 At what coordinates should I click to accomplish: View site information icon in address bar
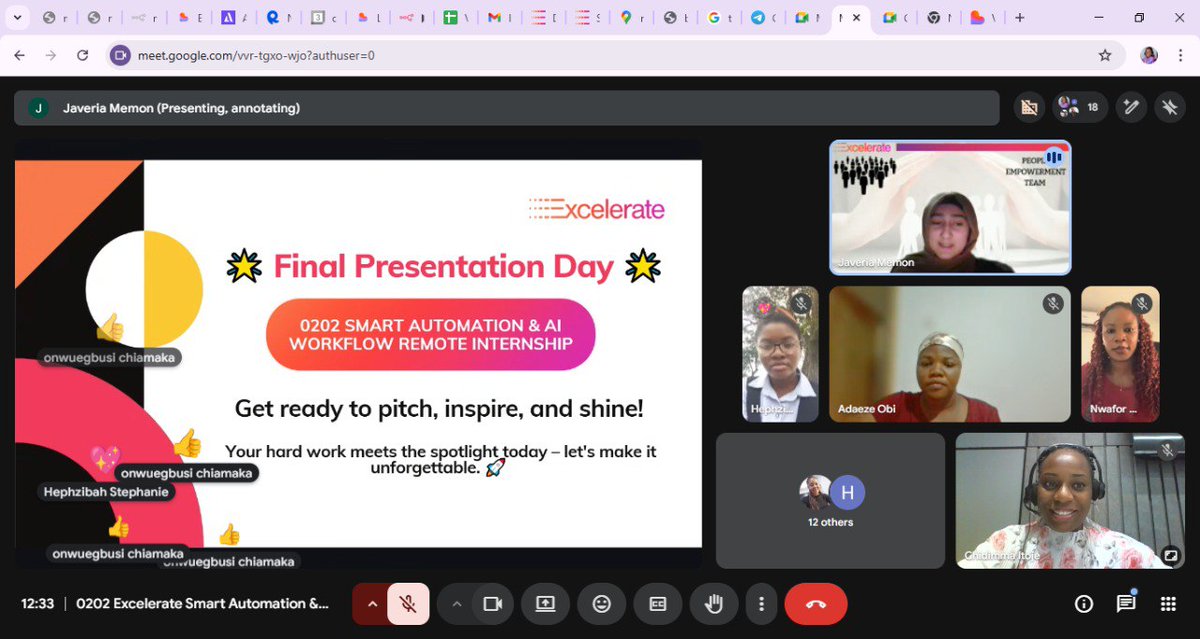point(120,56)
